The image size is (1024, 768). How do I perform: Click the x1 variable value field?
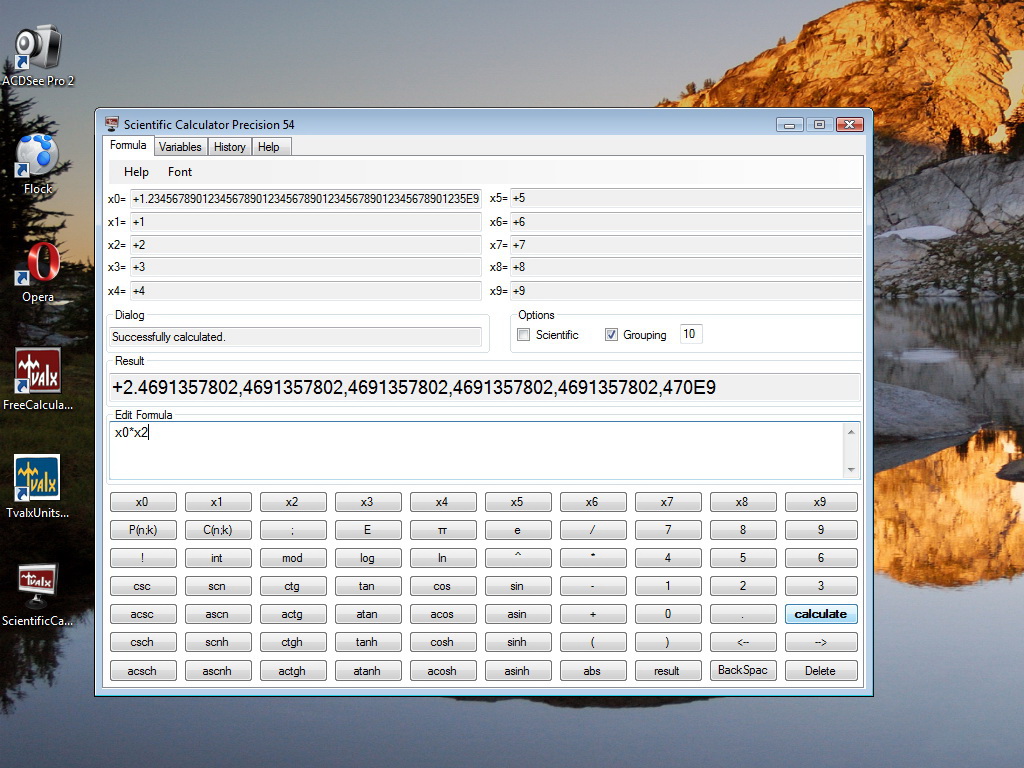tap(305, 222)
